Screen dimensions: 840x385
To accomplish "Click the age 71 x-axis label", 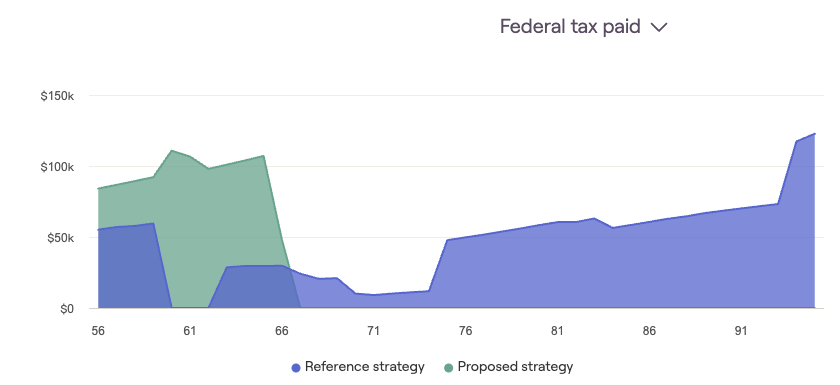I will [373, 331].
